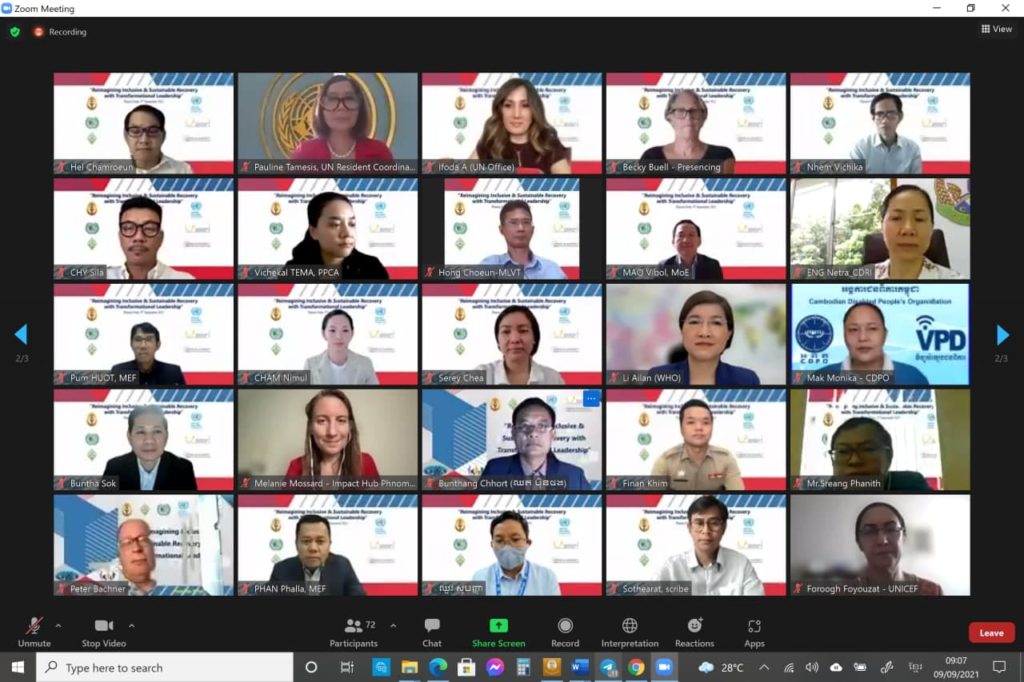
Task: Open Microsoft Store from taskbar
Action: pos(466,667)
